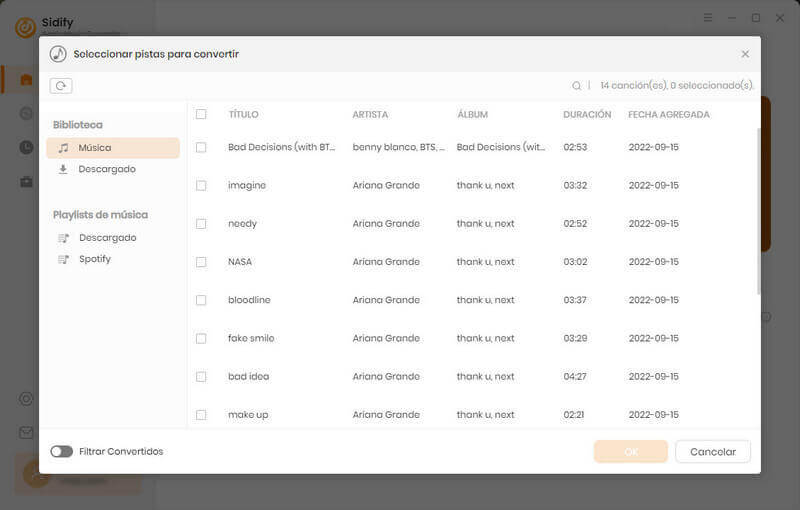The height and width of the screenshot is (510, 800).
Task: Click artist 'benny blanco, BTS,...'
Action: (x=399, y=147)
